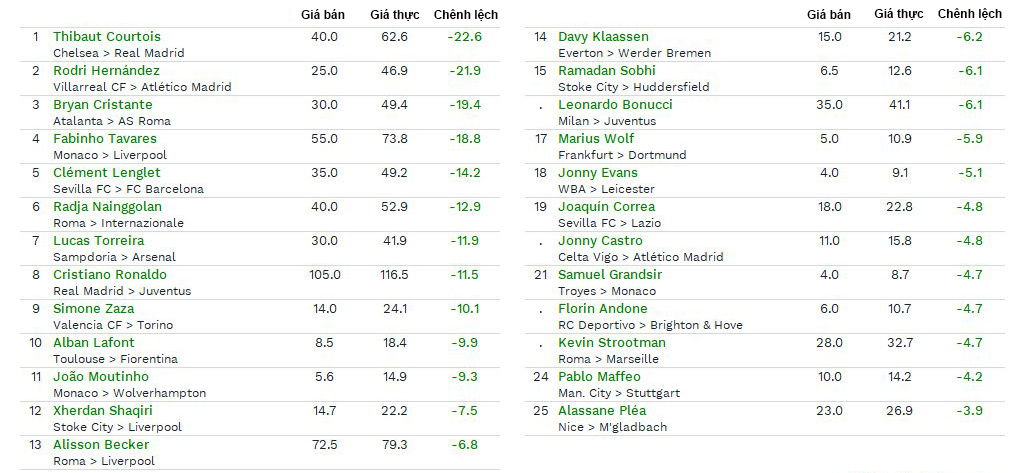The image size is (1024, 473).
Task: Select Bryan Cristante name
Action: click(103, 105)
